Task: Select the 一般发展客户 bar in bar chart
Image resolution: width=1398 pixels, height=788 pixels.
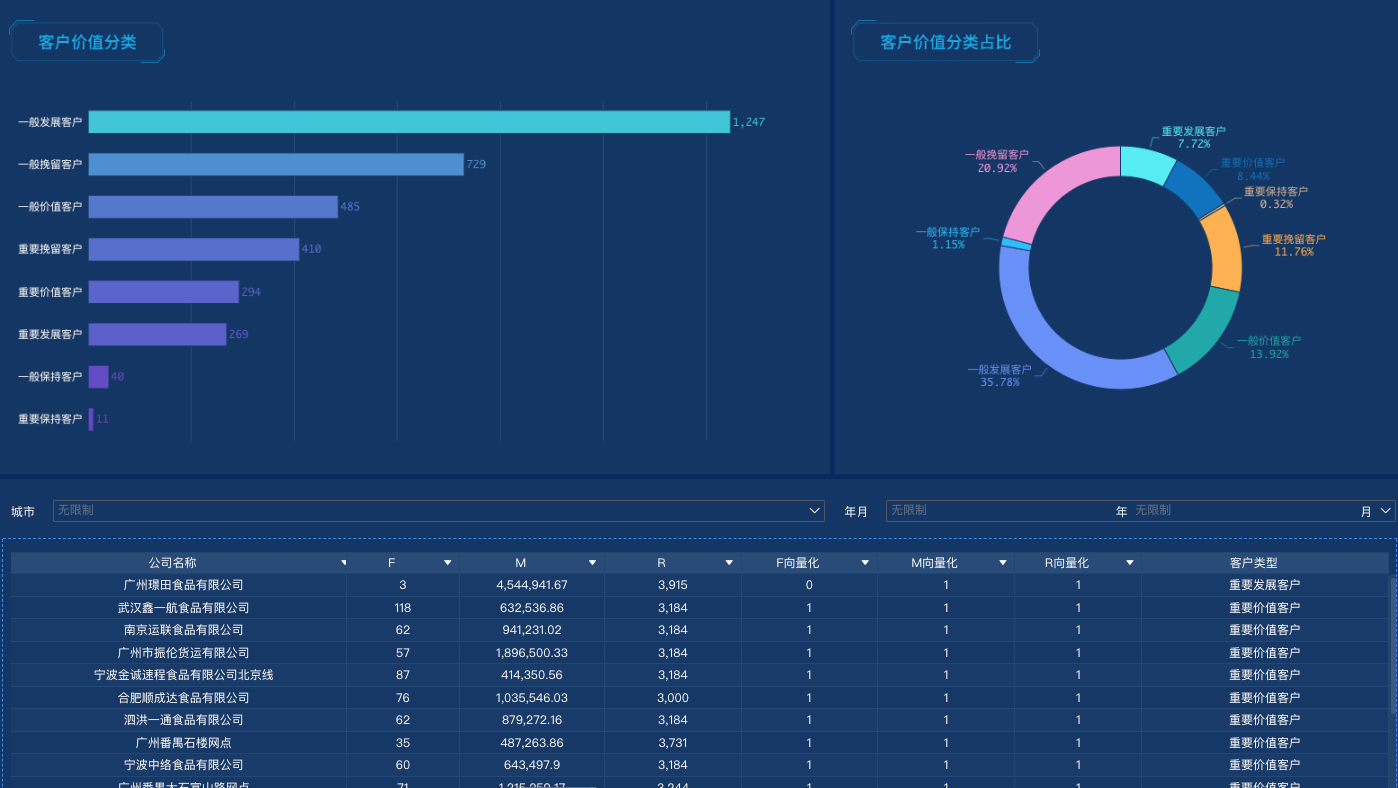Action: point(409,122)
